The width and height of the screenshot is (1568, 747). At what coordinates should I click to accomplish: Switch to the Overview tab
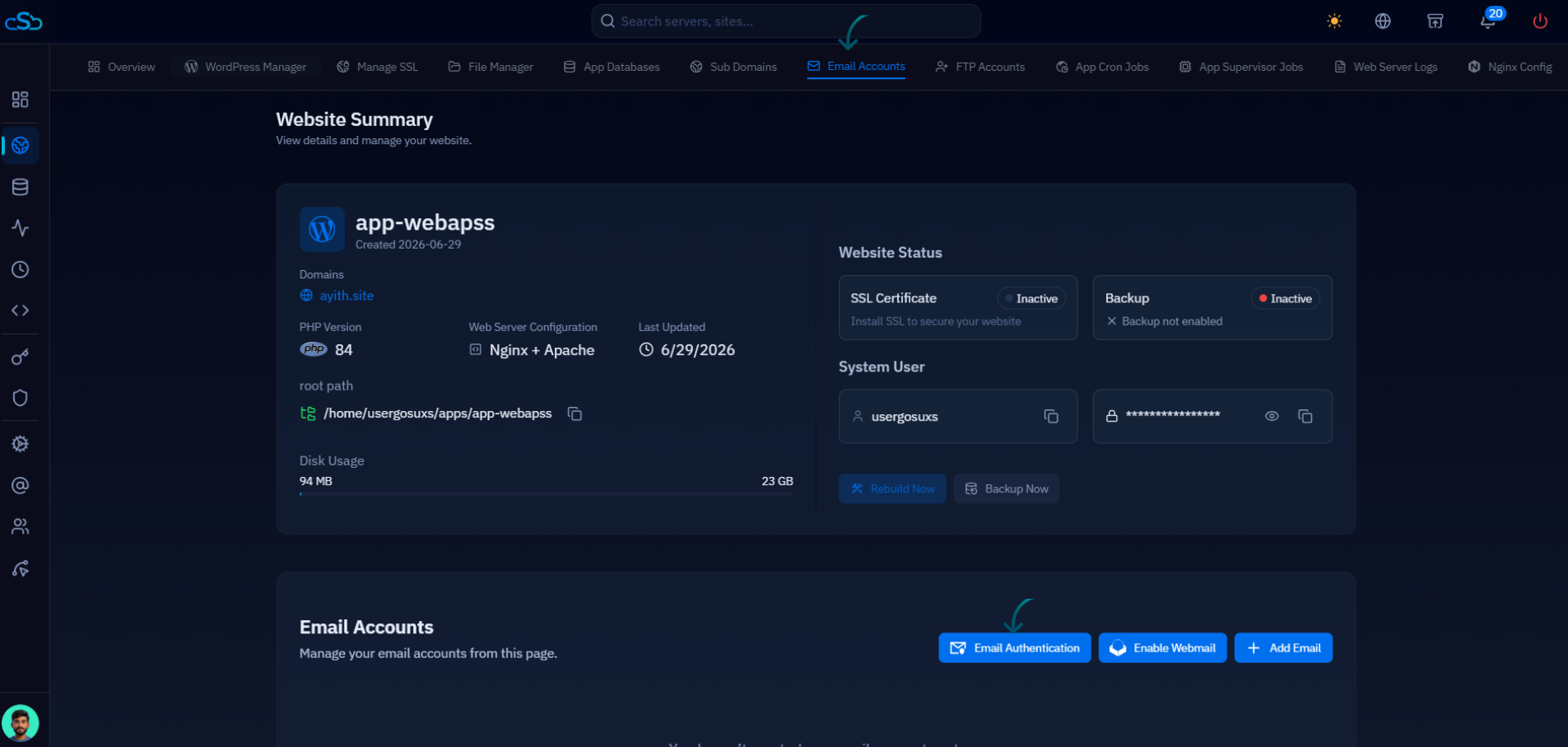click(121, 67)
